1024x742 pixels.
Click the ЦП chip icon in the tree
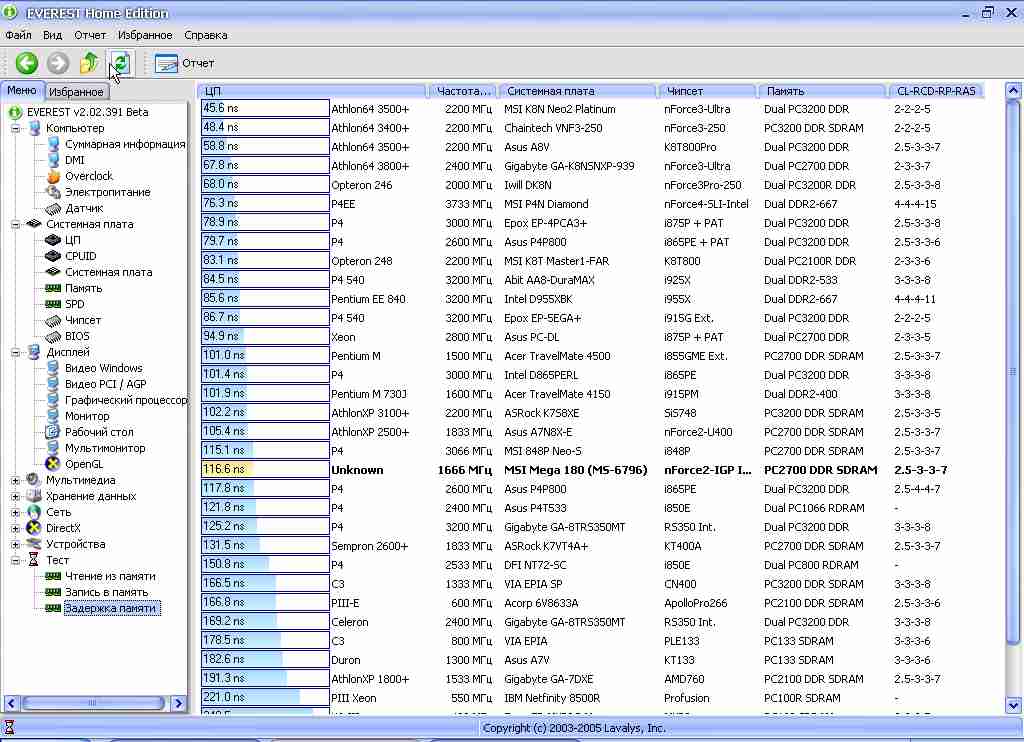[x=53, y=240]
